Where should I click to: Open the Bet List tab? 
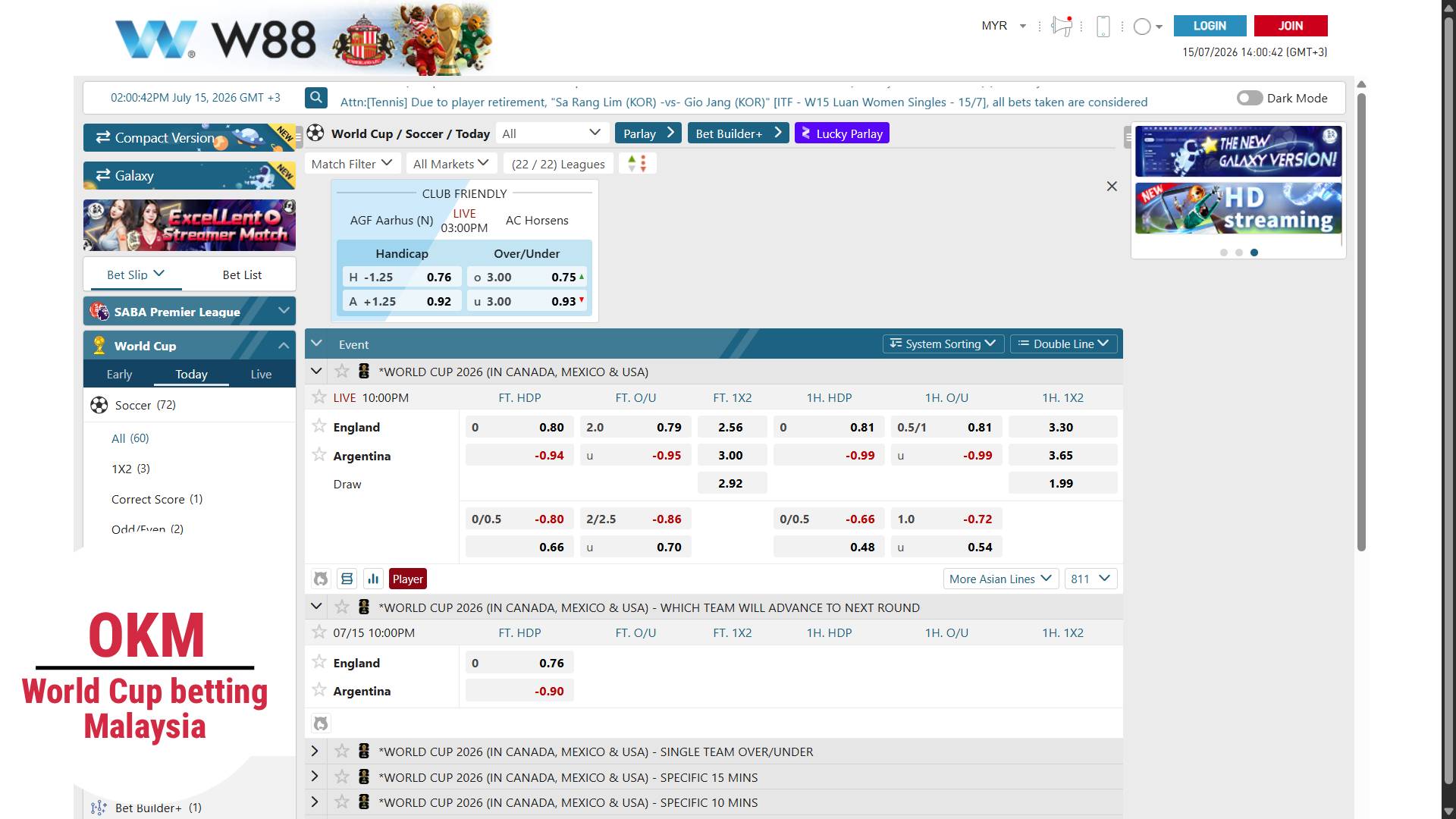[x=242, y=275]
